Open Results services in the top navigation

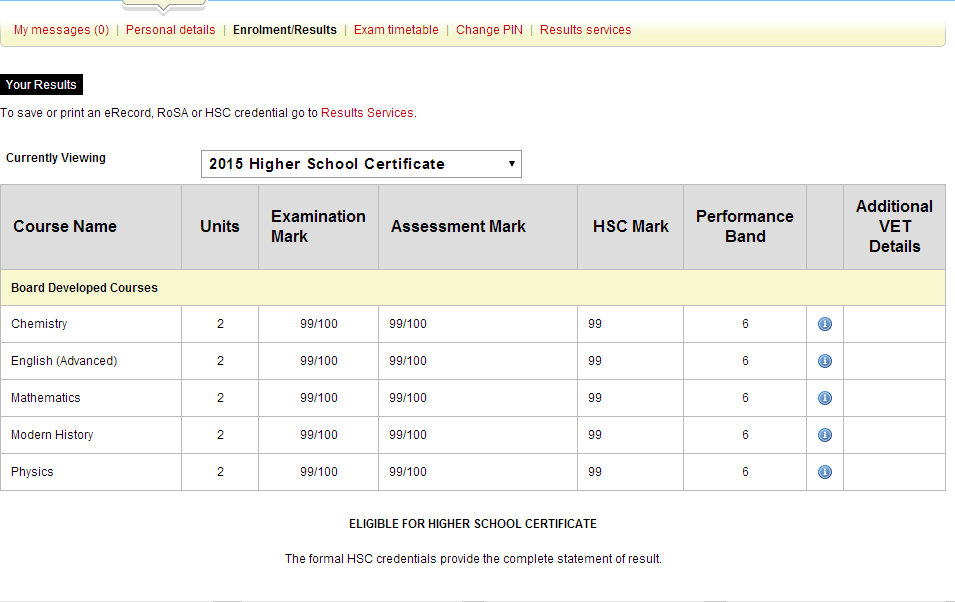[585, 30]
